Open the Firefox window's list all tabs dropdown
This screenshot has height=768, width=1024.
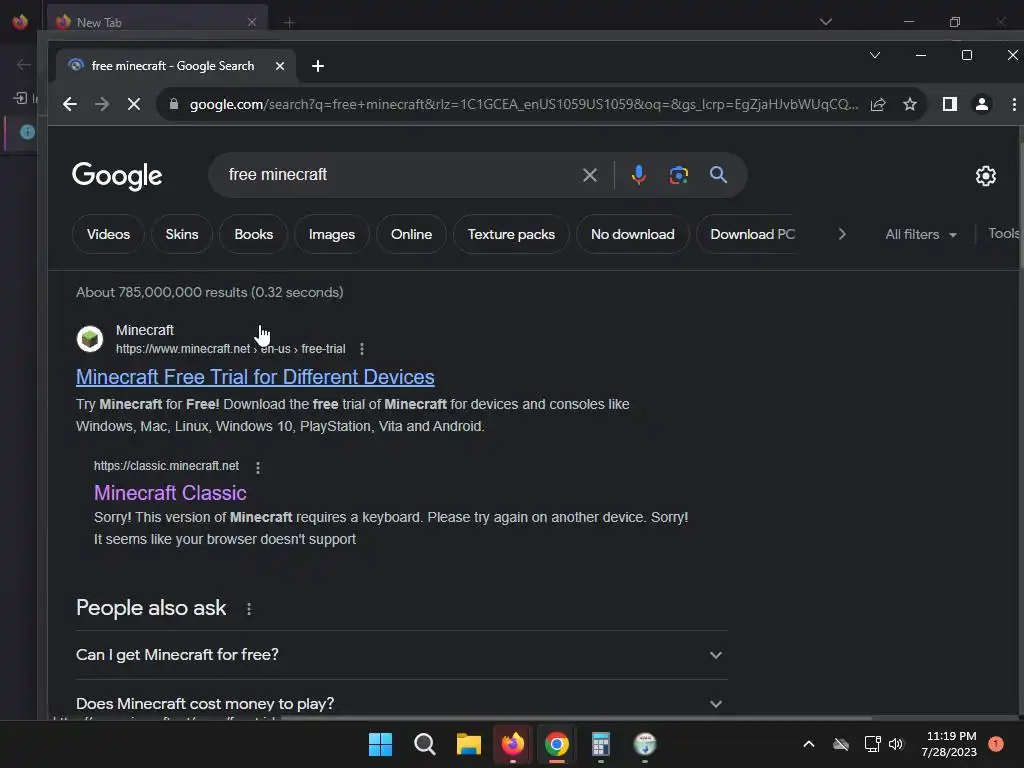click(x=825, y=22)
